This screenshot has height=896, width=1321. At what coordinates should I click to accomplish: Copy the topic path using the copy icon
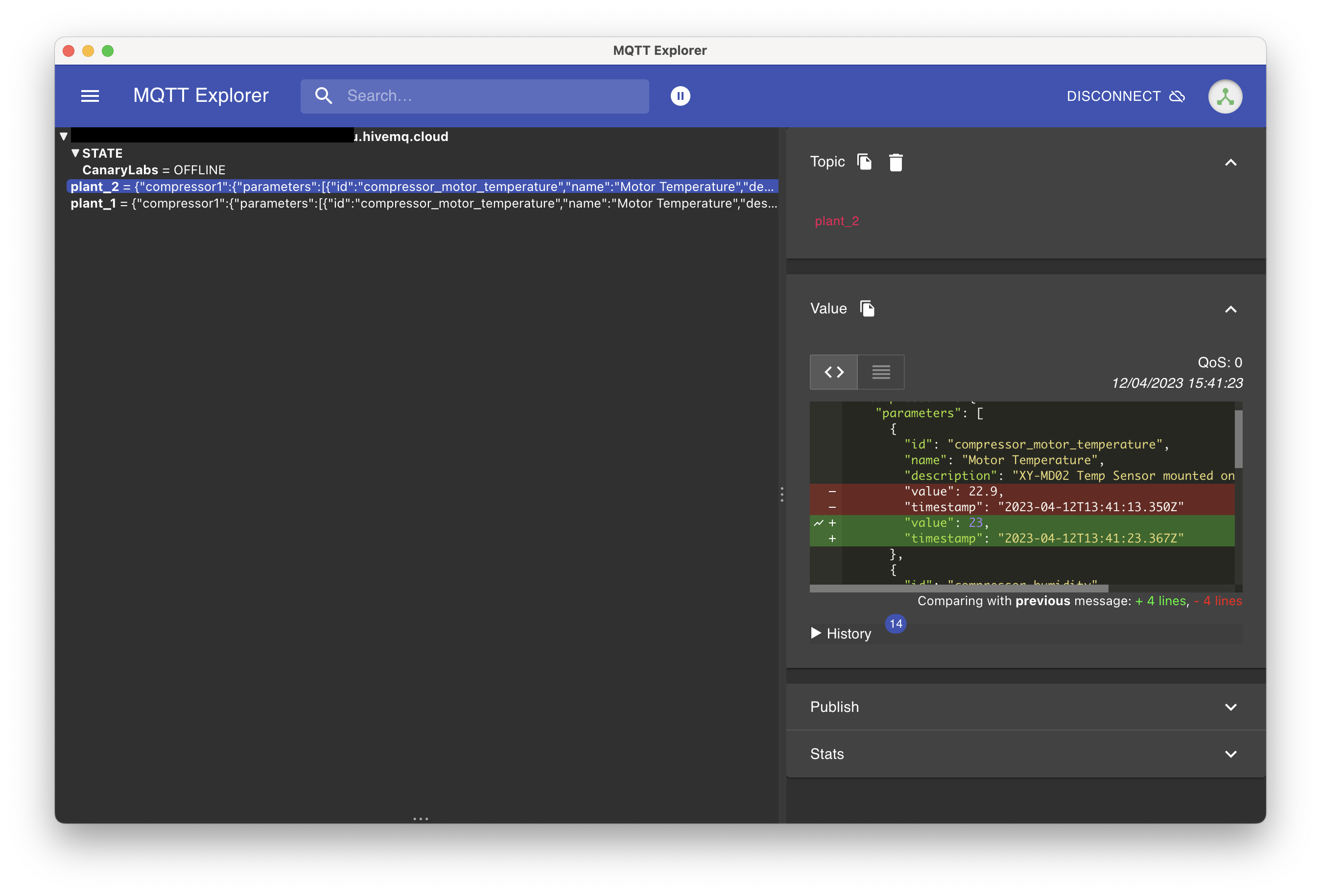(x=865, y=162)
